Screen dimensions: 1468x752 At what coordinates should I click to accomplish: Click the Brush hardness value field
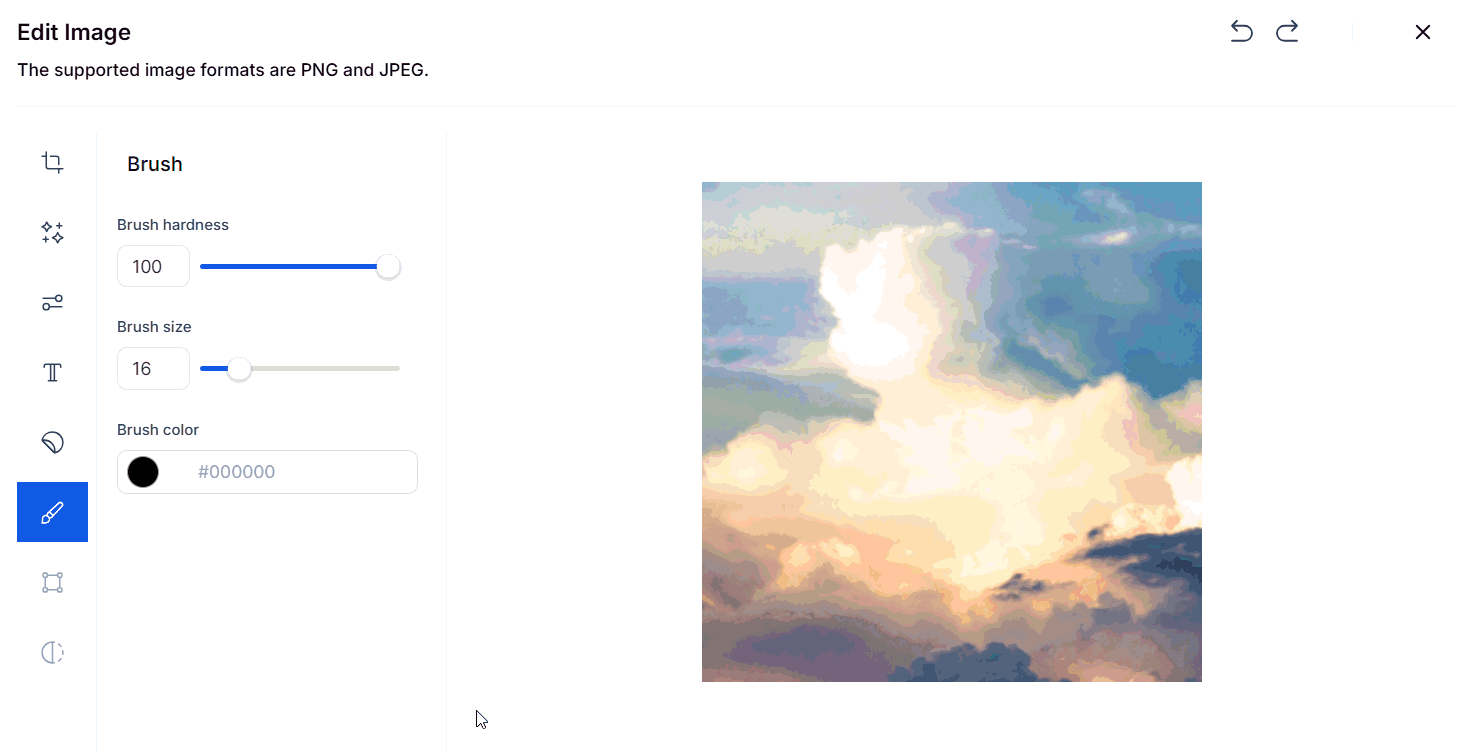(x=153, y=266)
